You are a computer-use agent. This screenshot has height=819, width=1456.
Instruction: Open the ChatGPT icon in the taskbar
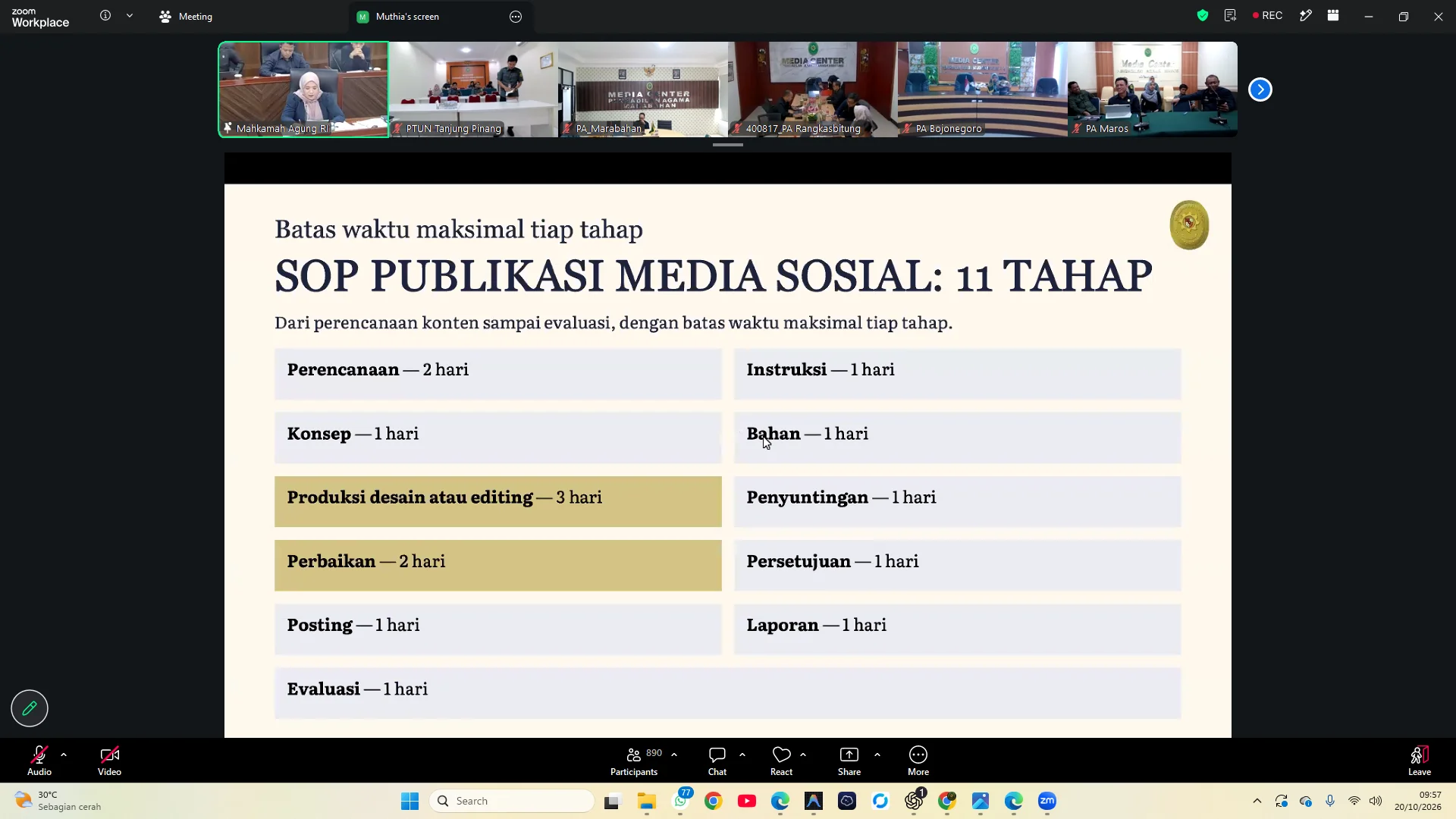click(915, 801)
